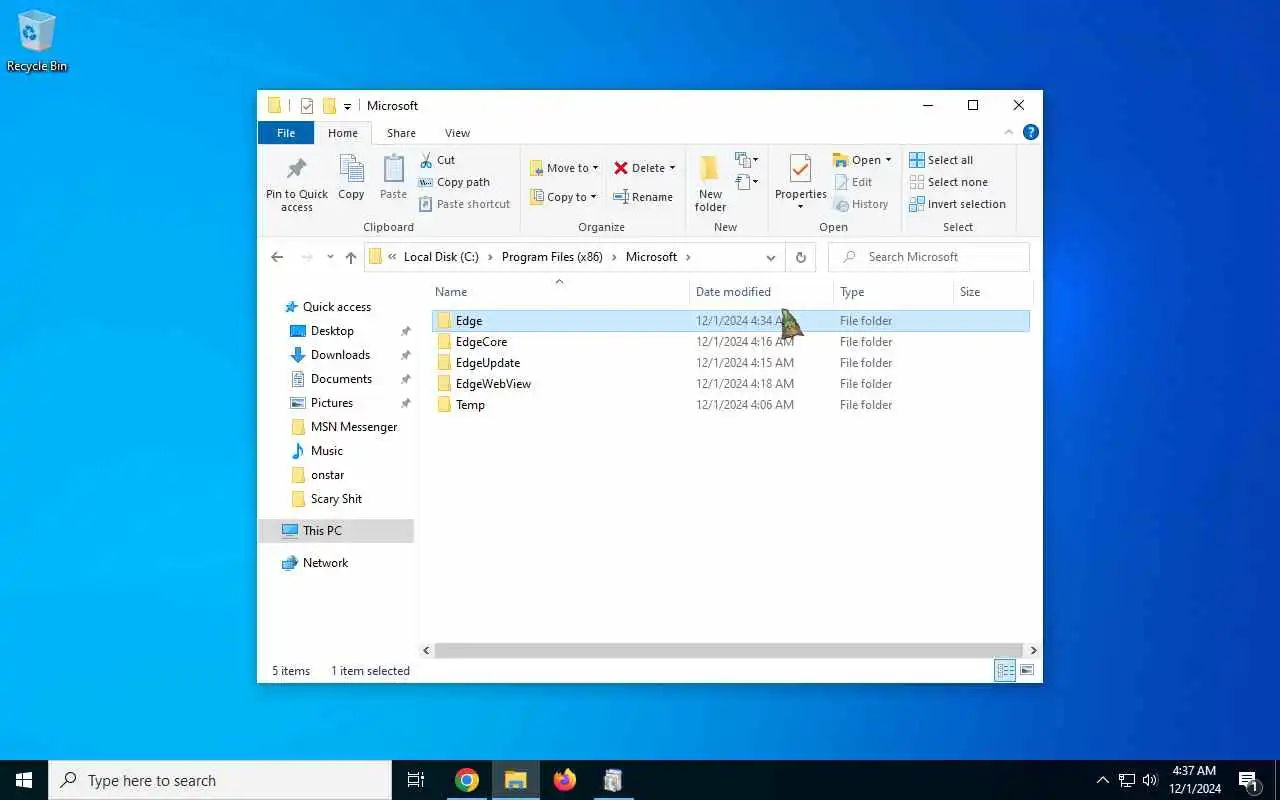Click in the Search Microsoft field
This screenshot has width=1280, height=800.
click(929, 257)
